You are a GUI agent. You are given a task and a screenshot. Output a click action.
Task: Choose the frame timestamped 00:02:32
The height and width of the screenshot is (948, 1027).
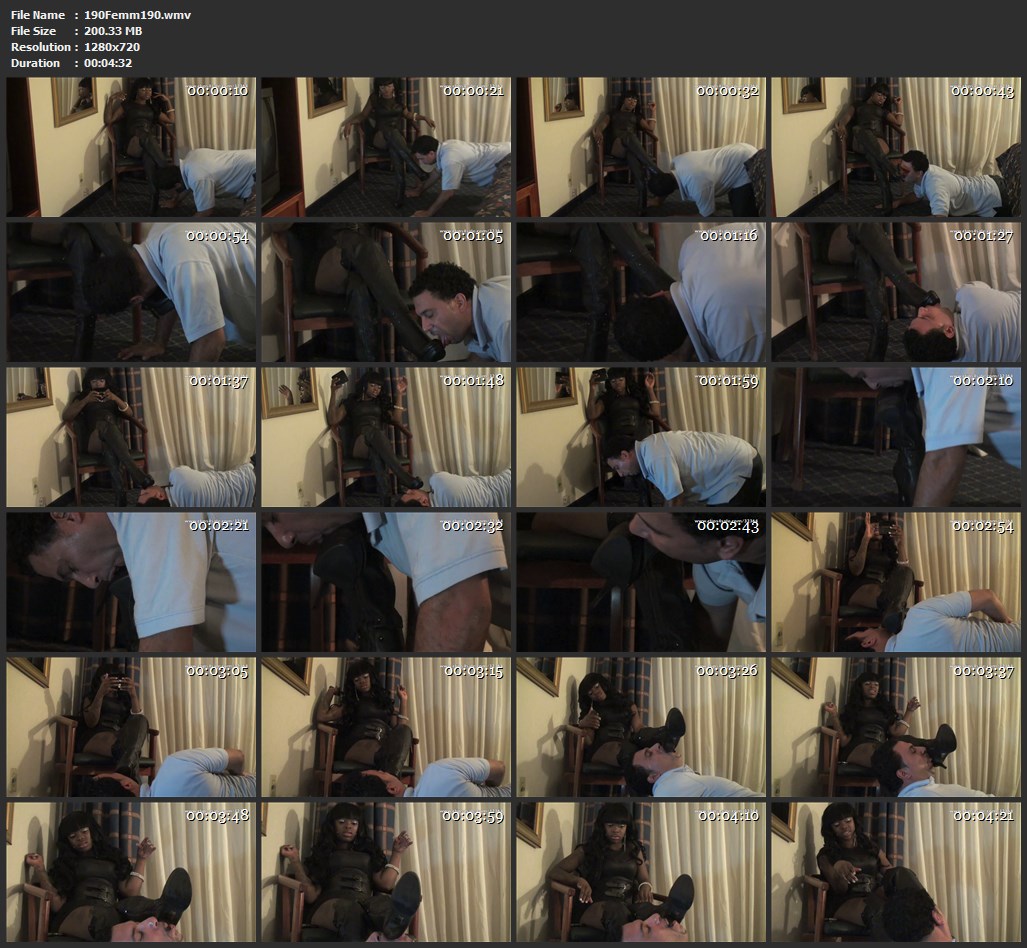(386, 582)
